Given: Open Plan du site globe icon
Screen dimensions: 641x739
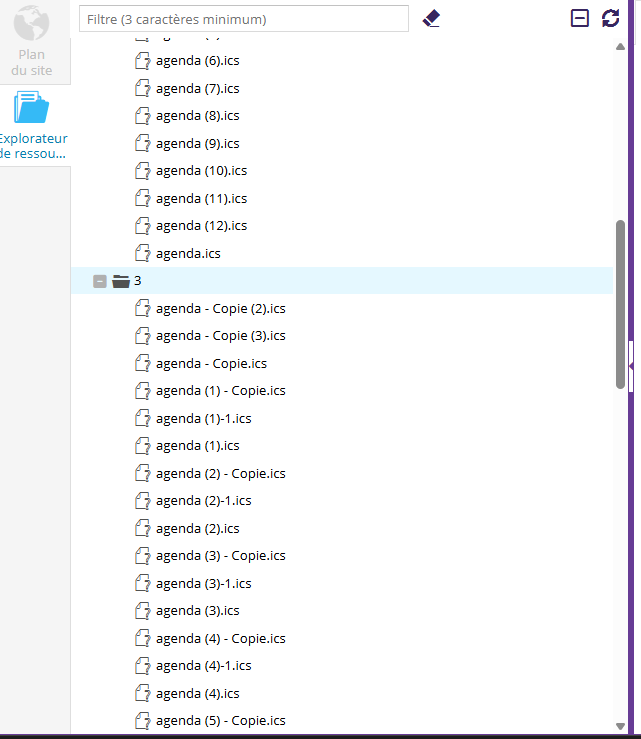Looking at the screenshot, I should point(31,24).
